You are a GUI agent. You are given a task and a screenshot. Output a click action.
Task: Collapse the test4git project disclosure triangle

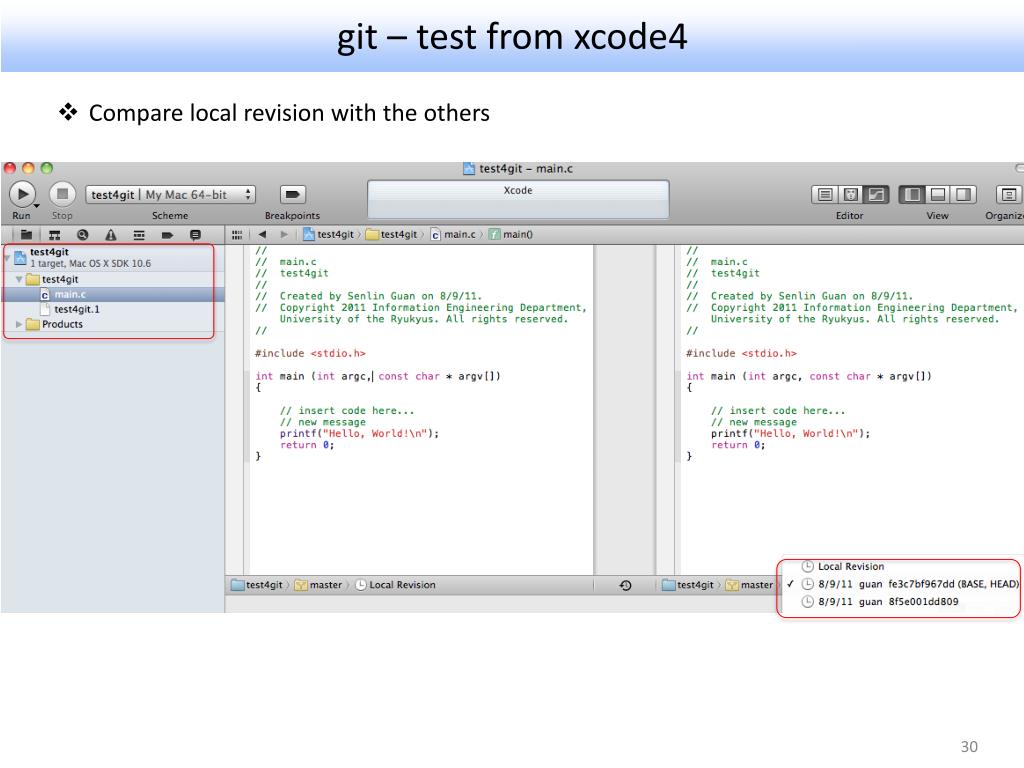tap(8, 258)
